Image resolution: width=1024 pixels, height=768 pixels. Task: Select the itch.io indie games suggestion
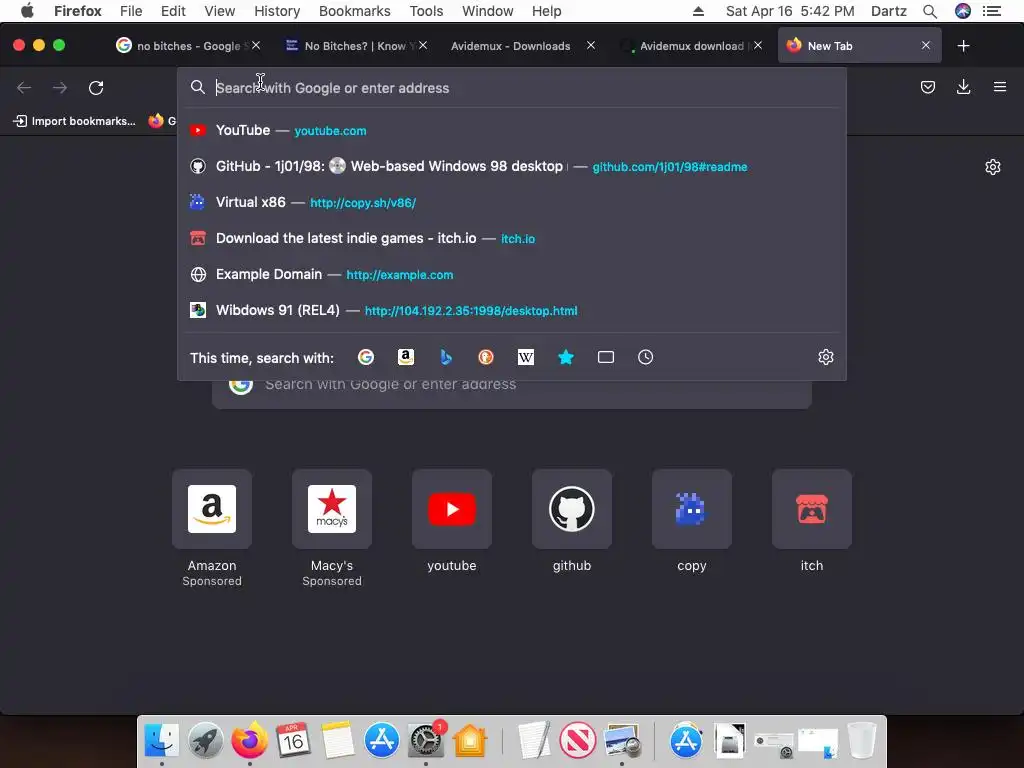(512, 238)
